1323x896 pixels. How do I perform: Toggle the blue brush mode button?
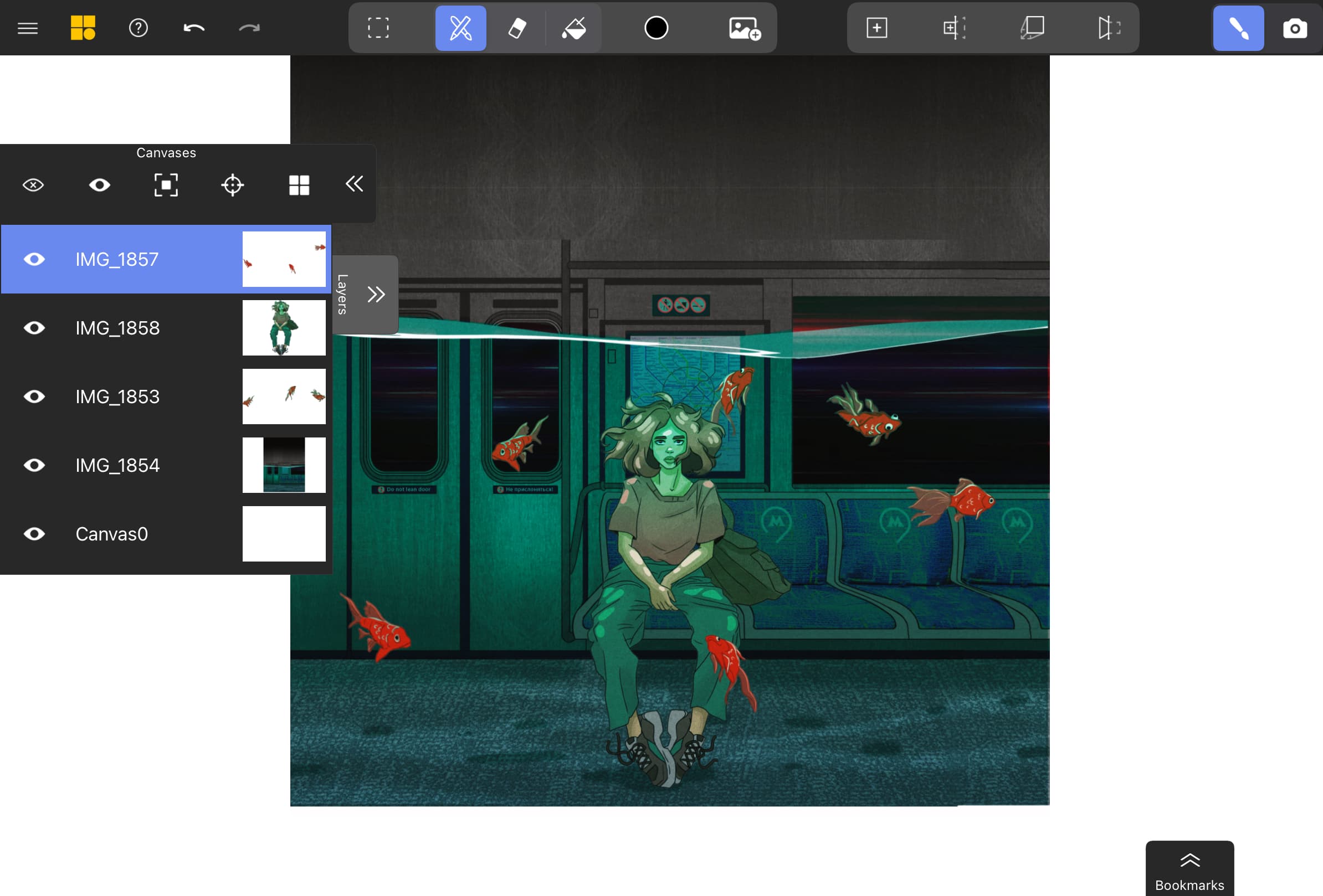[1238, 28]
